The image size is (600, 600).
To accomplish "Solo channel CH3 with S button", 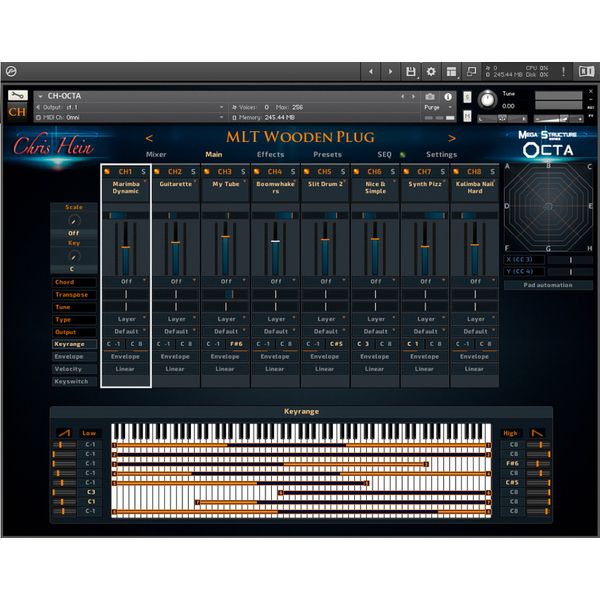I will tap(243, 172).
